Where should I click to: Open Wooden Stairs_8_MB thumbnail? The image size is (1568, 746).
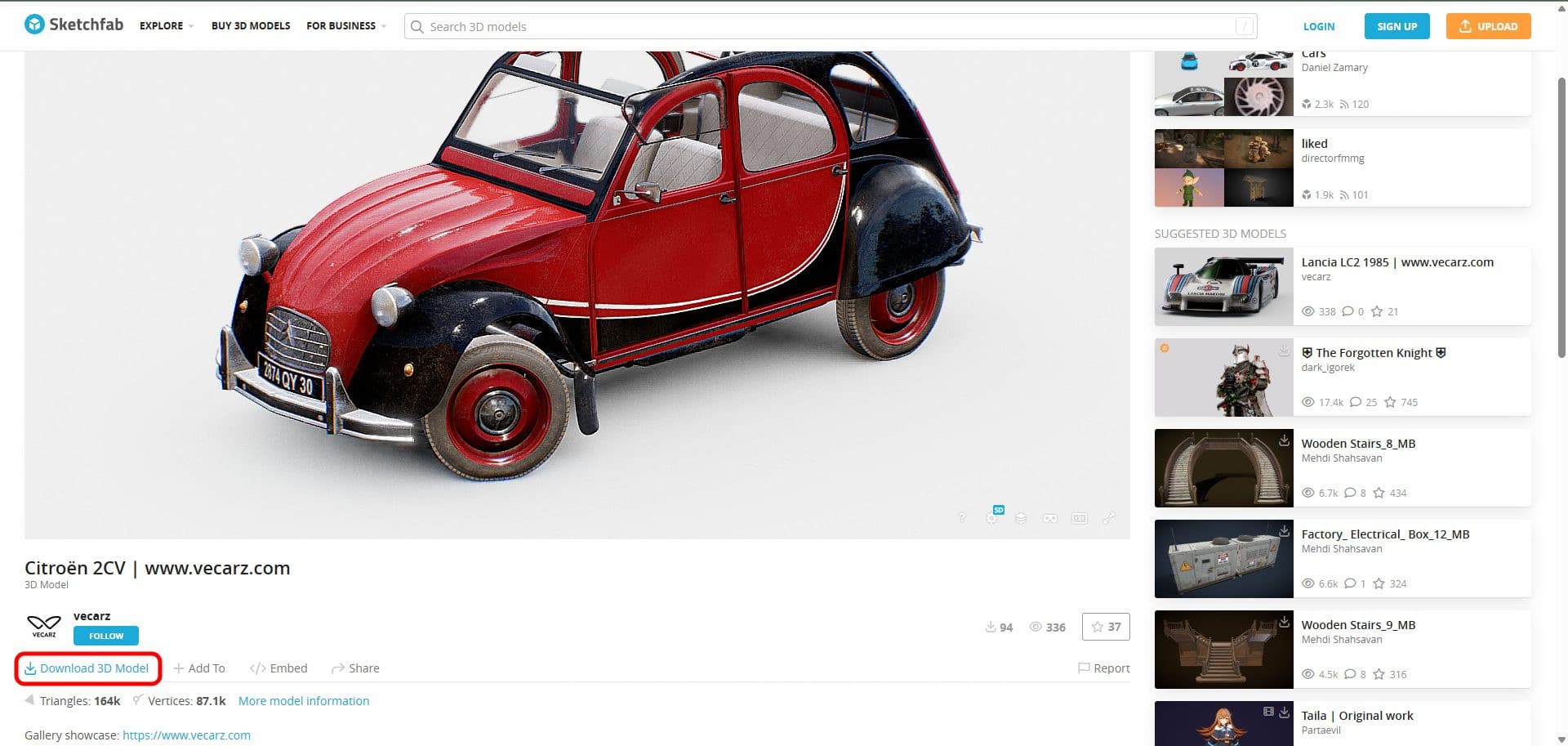[x=1224, y=468]
